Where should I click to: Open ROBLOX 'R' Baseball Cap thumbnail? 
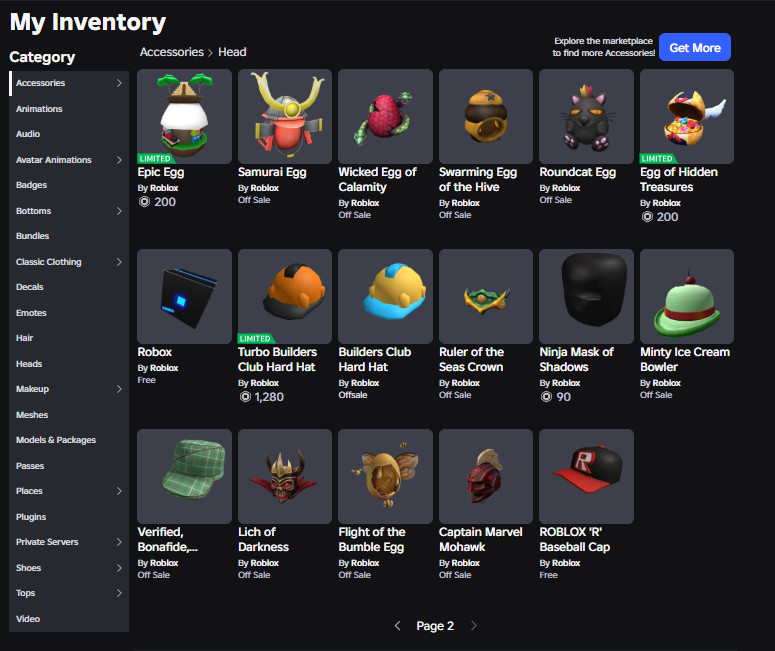coord(586,476)
